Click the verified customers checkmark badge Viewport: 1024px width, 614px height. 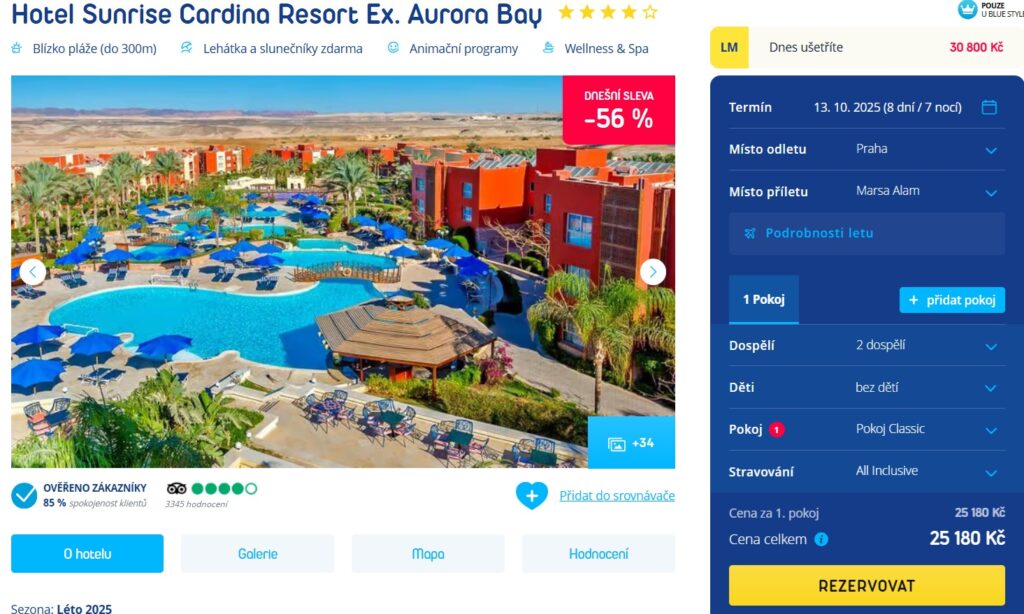coord(24,496)
